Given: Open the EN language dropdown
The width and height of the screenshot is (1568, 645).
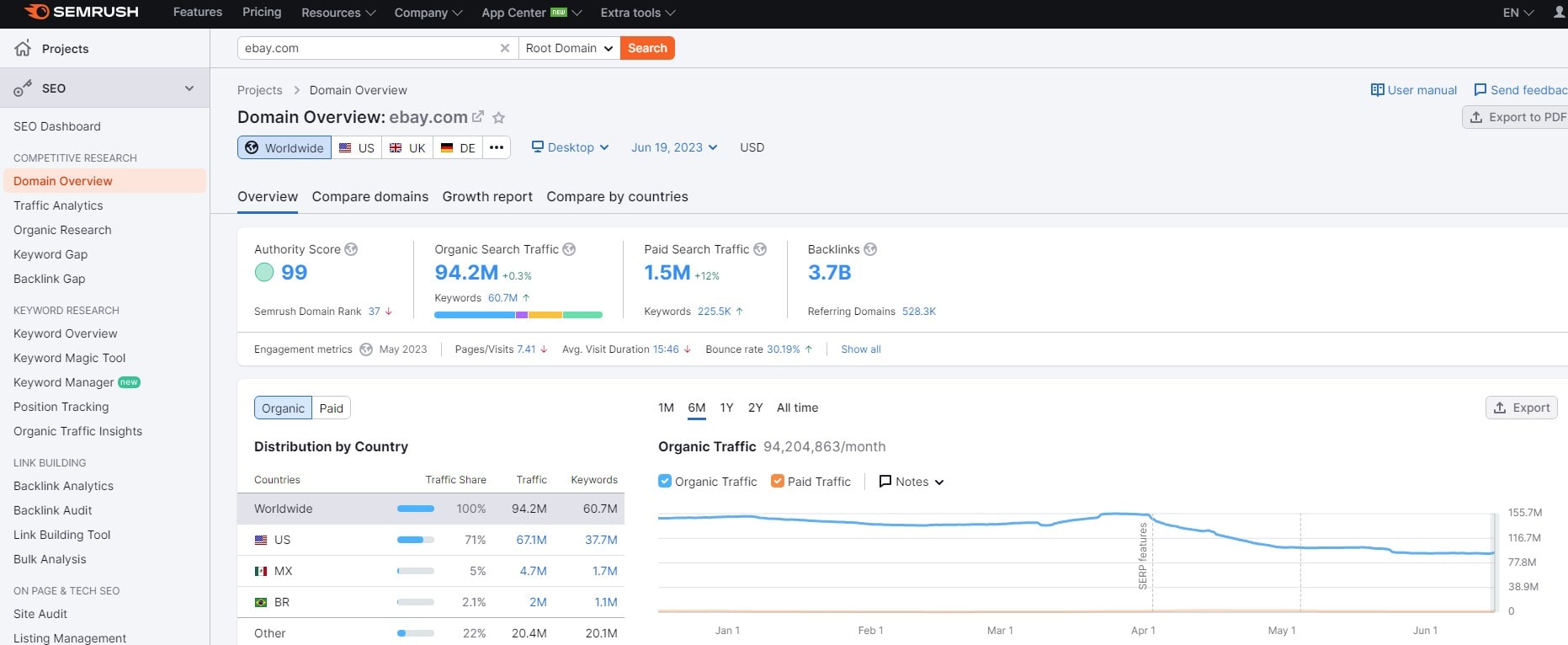Looking at the screenshot, I should pos(1518,13).
